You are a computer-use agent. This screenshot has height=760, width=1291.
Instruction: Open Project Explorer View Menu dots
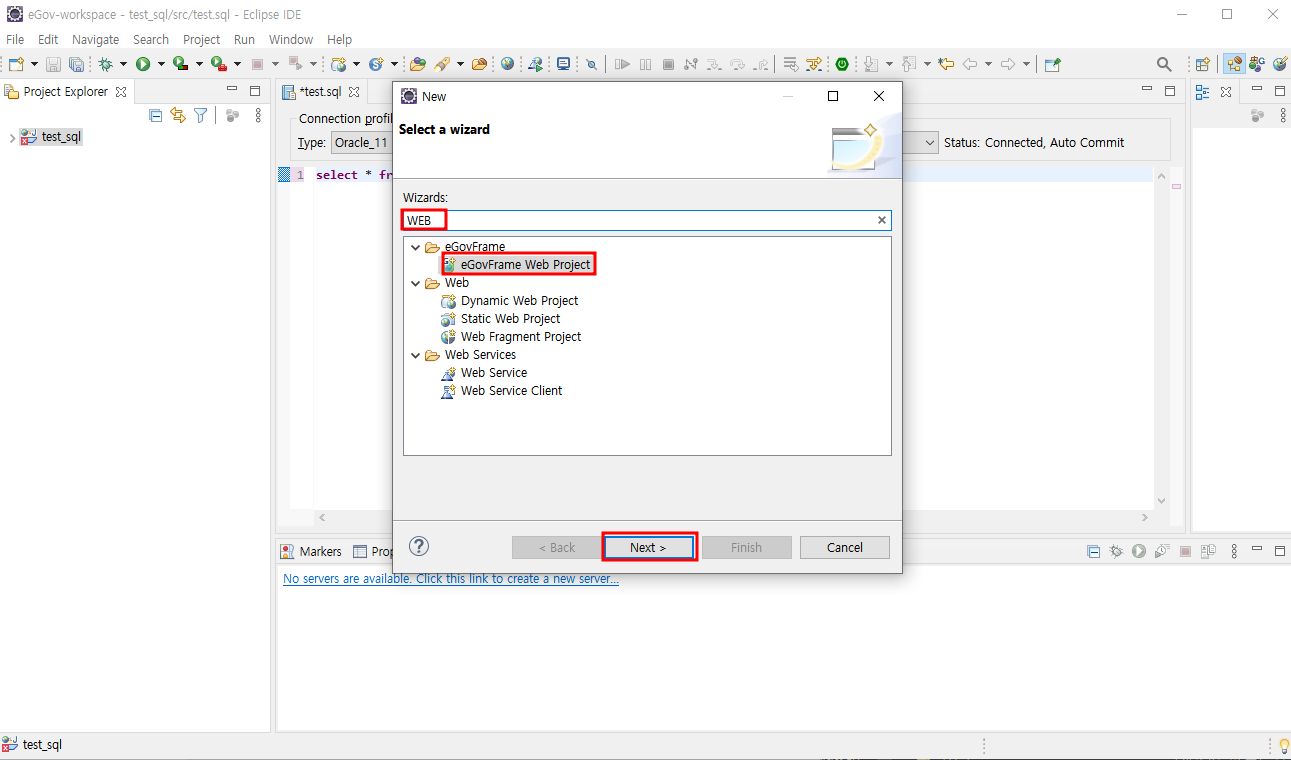(x=258, y=116)
